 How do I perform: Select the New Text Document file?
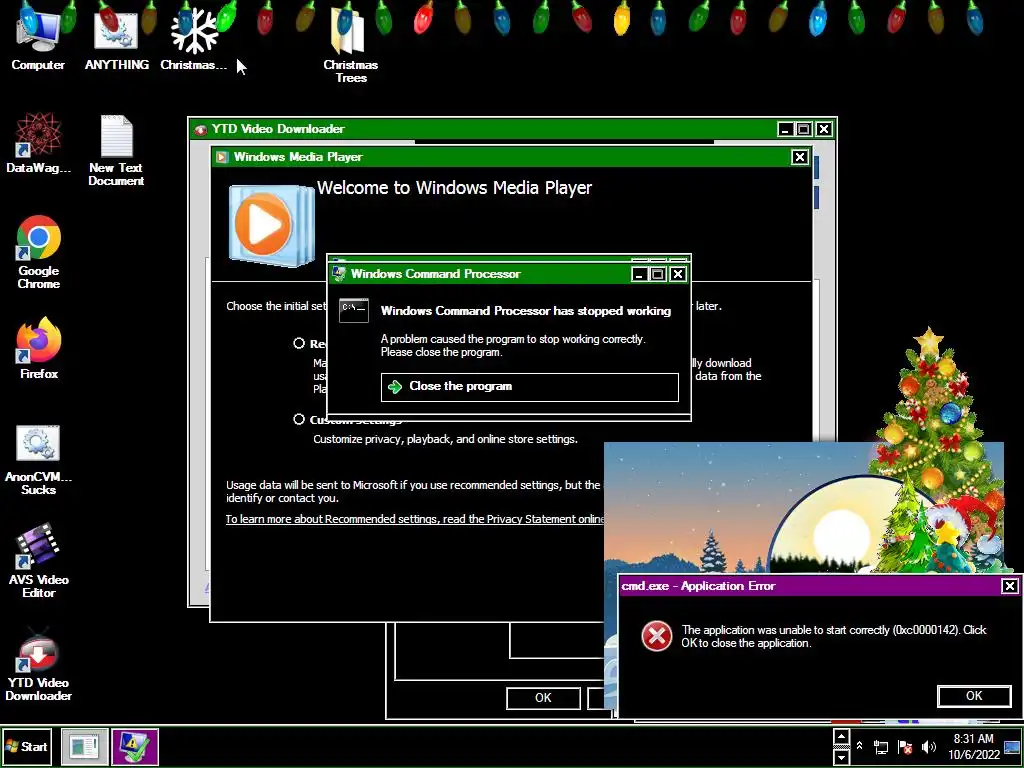(116, 150)
